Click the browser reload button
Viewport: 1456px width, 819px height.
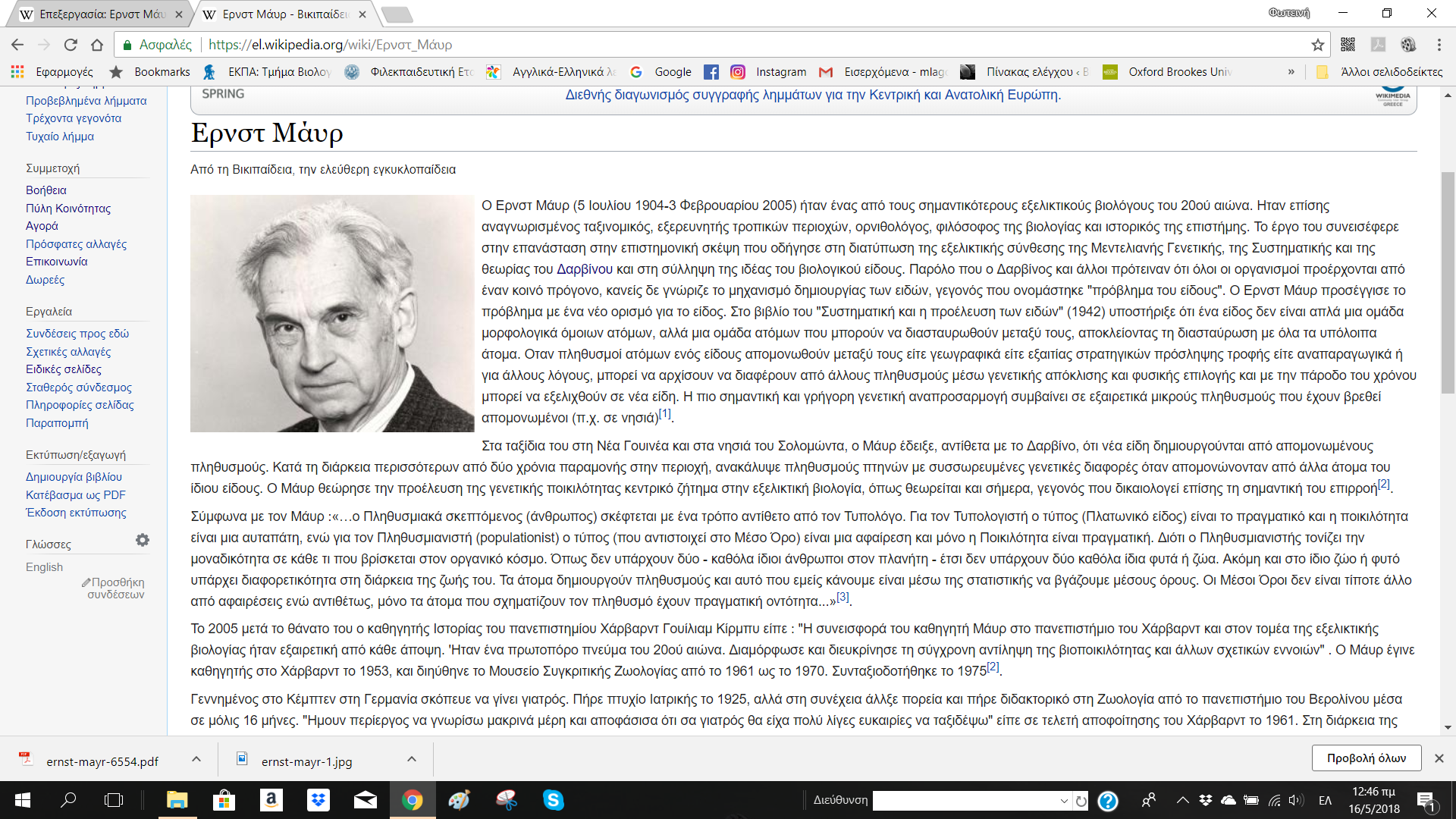tap(71, 45)
